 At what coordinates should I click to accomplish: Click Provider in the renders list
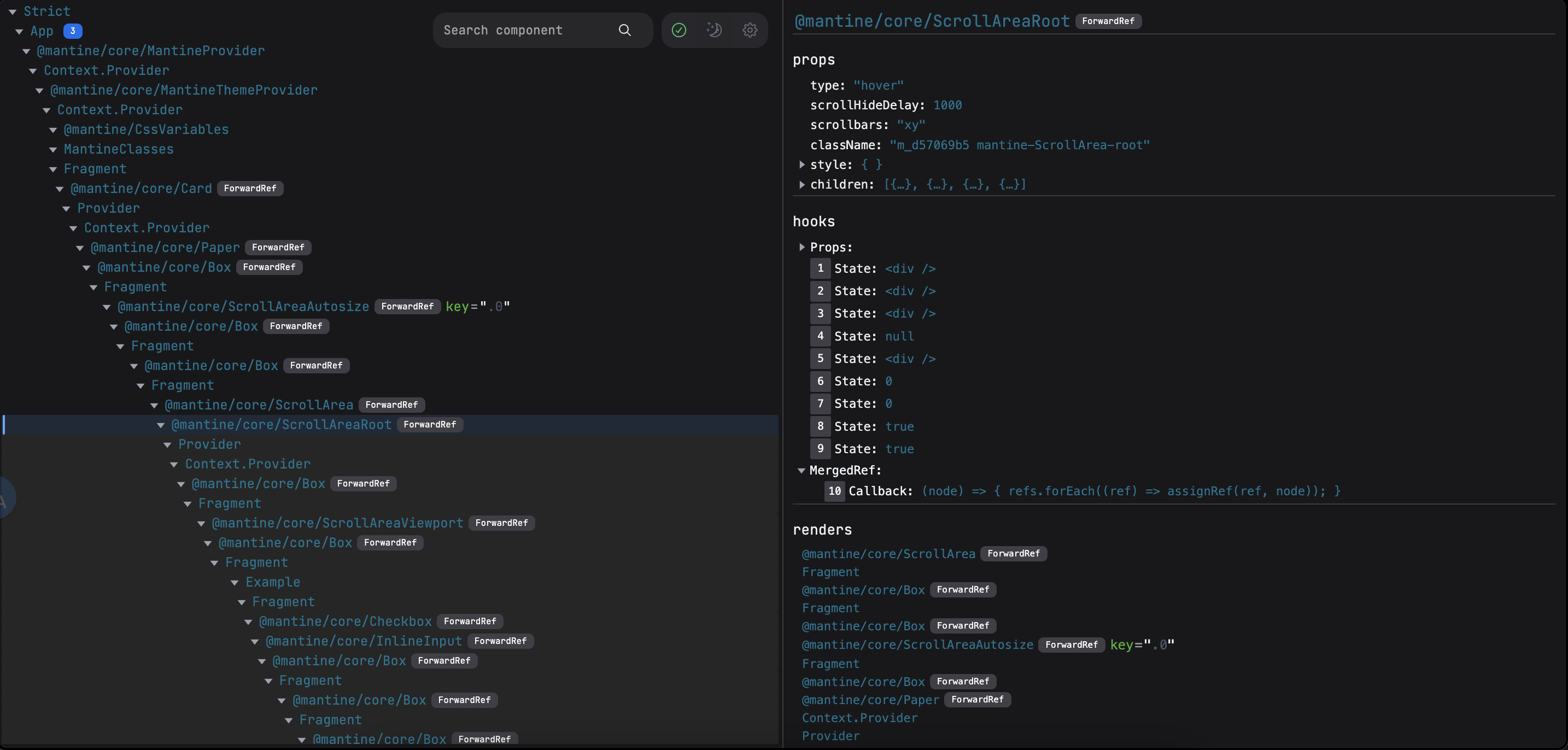831,736
